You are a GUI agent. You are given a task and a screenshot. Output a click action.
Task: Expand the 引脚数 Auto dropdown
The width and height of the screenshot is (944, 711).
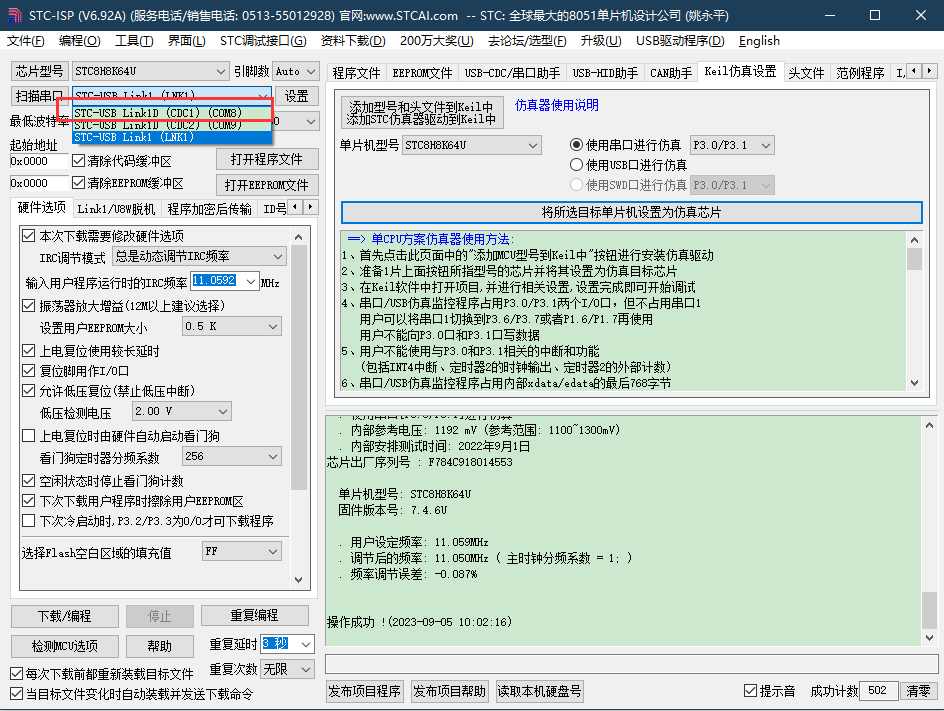click(311, 71)
